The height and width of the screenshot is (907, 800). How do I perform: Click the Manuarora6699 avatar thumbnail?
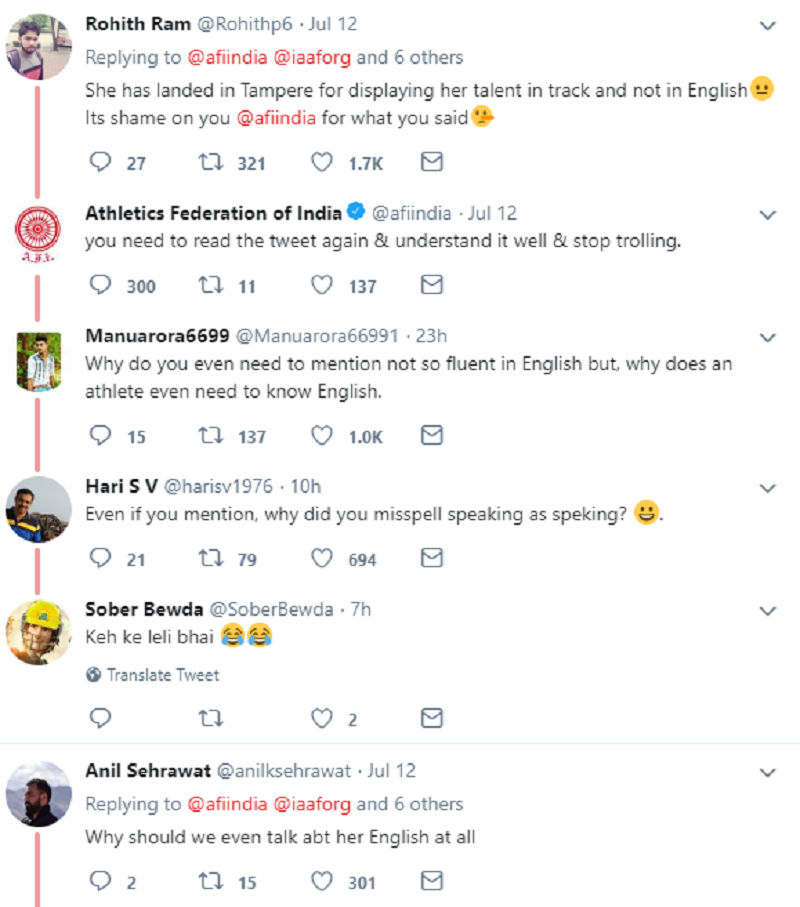click(39, 360)
